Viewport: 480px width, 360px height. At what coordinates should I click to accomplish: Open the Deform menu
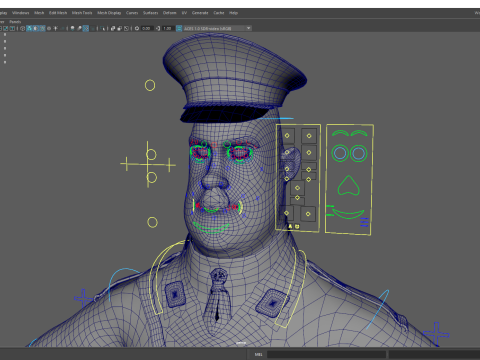pos(169,13)
